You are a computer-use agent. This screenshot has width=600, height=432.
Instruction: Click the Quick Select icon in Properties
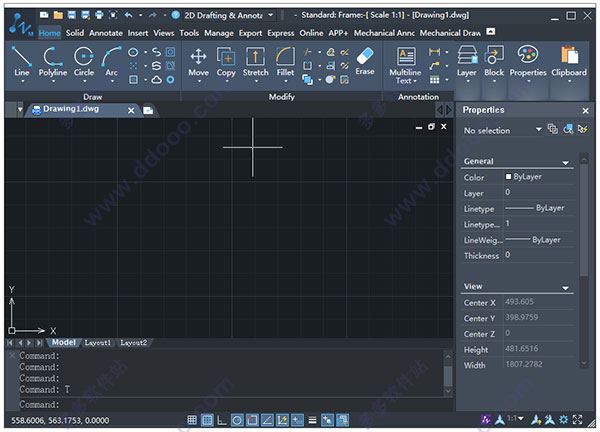coord(582,129)
